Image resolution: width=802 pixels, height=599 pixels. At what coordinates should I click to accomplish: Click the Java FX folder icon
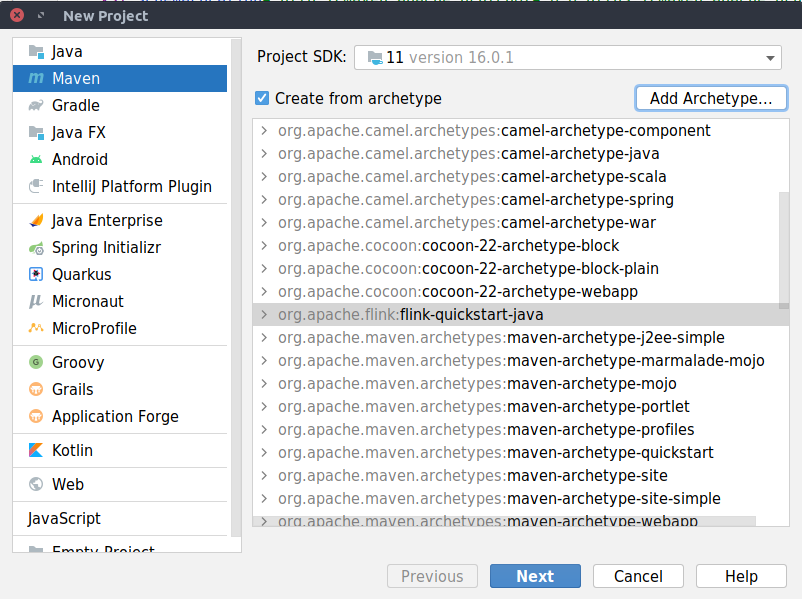pyautogui.click(x=36, y=132)
